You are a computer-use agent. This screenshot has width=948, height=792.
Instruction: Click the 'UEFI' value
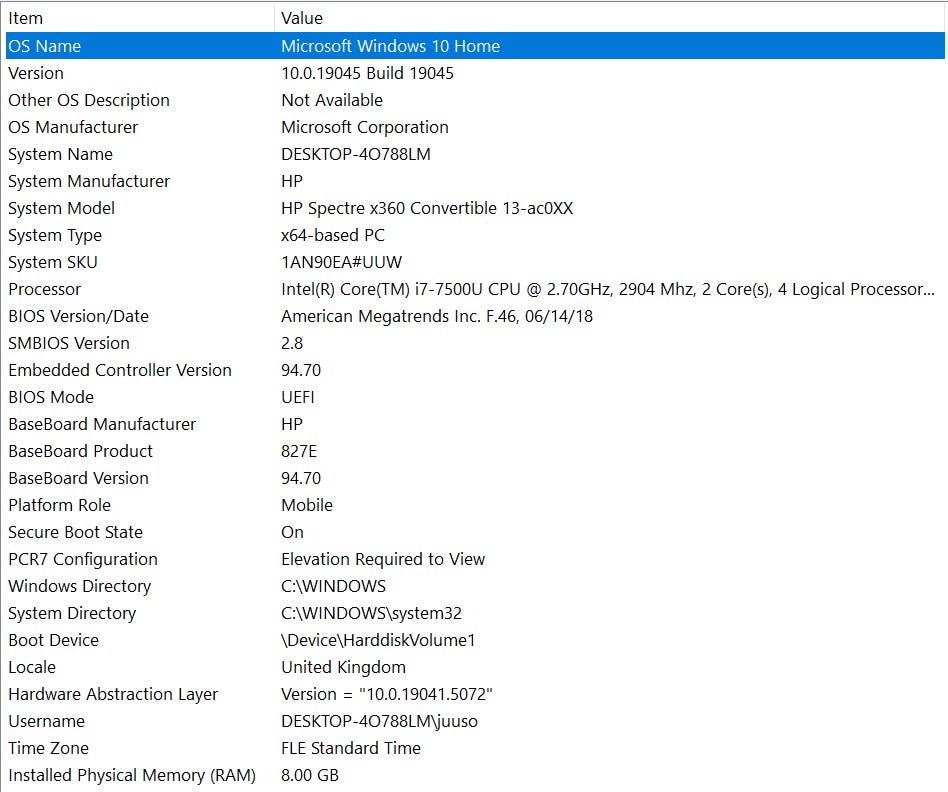pos(298,397)
